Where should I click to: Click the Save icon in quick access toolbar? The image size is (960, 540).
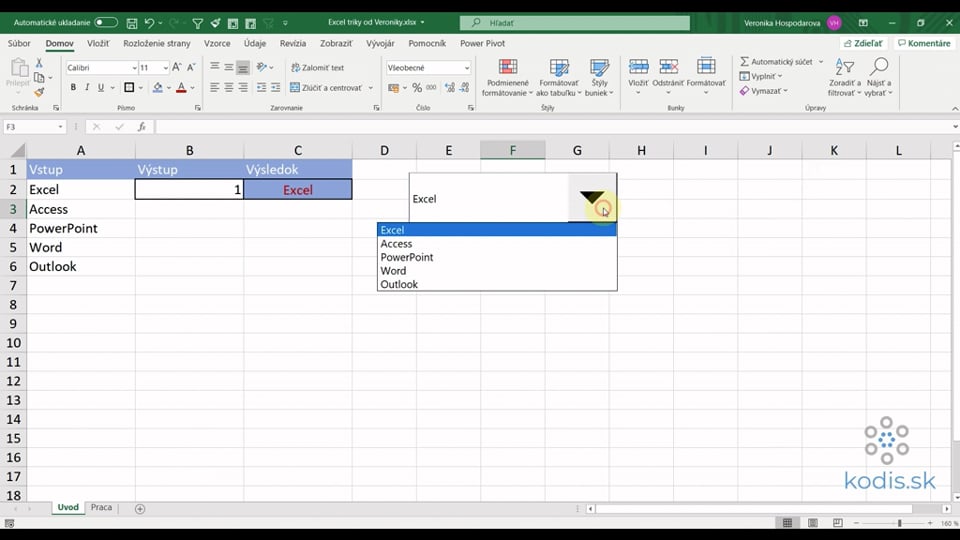coord(132,23)
